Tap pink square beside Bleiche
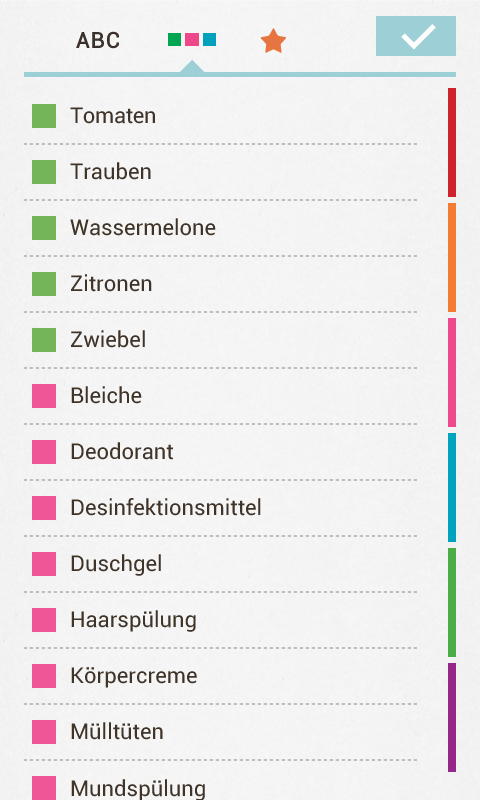Screen dimensions: 480x800 tap(44, 396)
